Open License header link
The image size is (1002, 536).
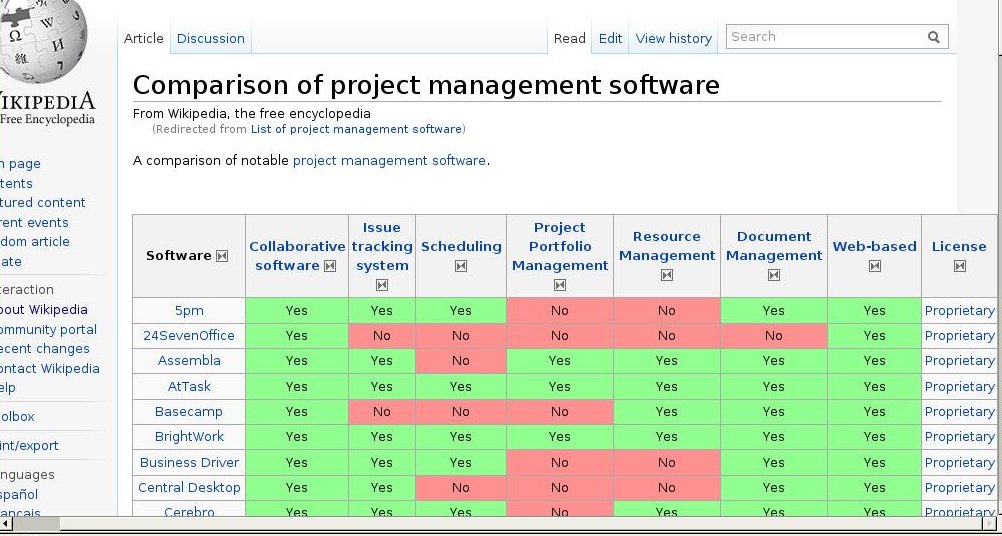point(959,246)
